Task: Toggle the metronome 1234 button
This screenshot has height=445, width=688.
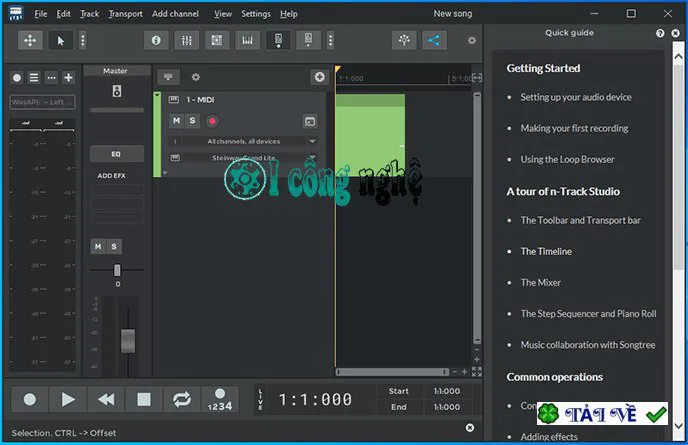Action: (x=220, y=399)
